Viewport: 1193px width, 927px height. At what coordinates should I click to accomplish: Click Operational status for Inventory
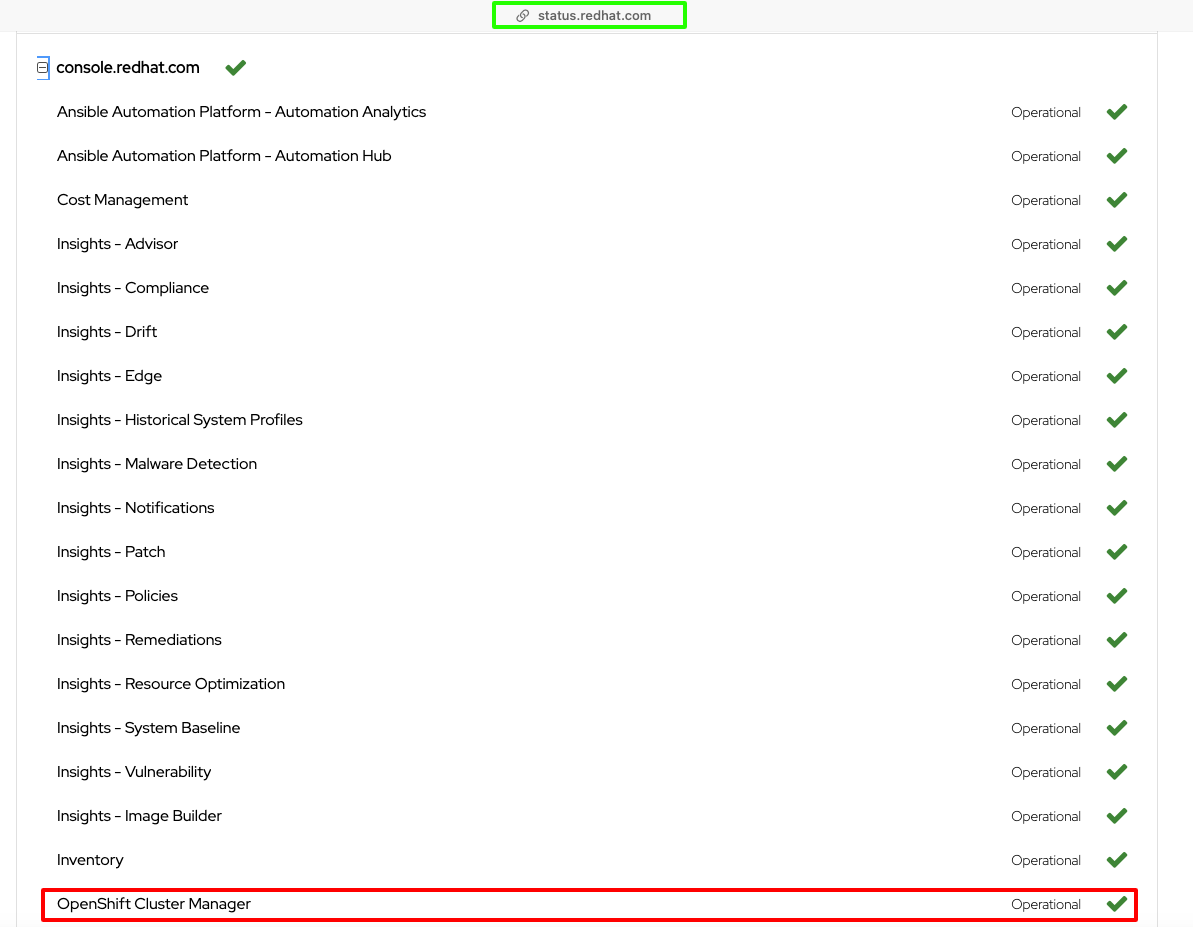click(1045, 861)
